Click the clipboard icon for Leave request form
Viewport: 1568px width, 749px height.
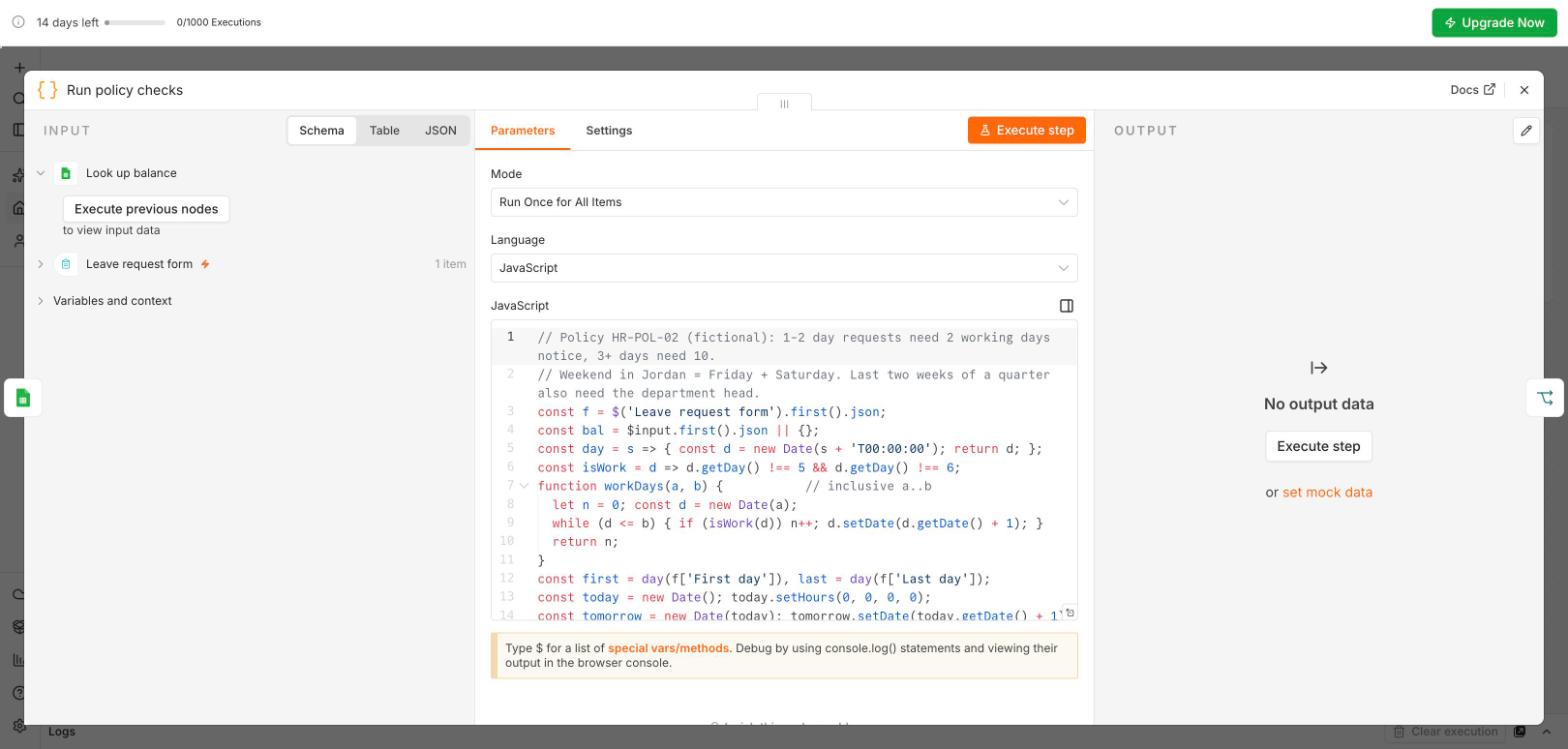tap(65, 264)
